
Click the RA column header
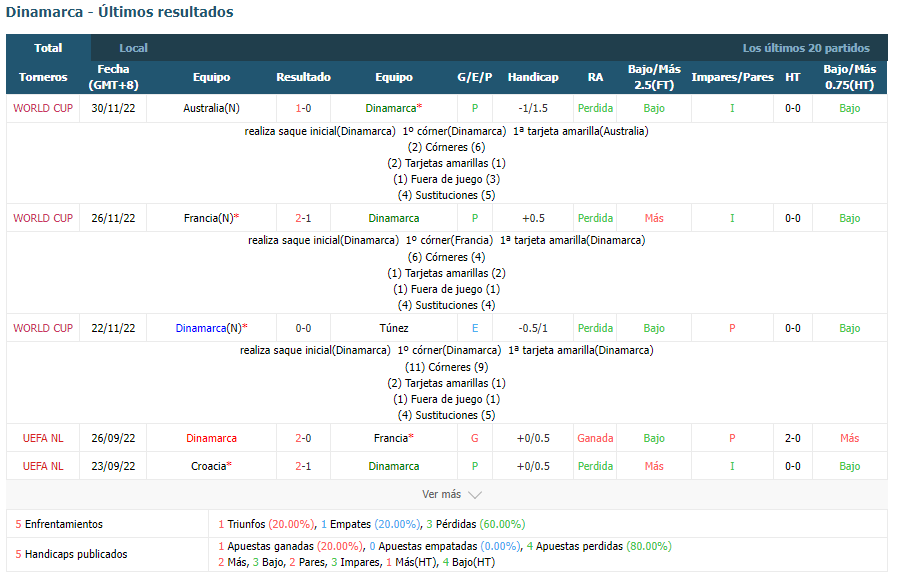point(595,77)
